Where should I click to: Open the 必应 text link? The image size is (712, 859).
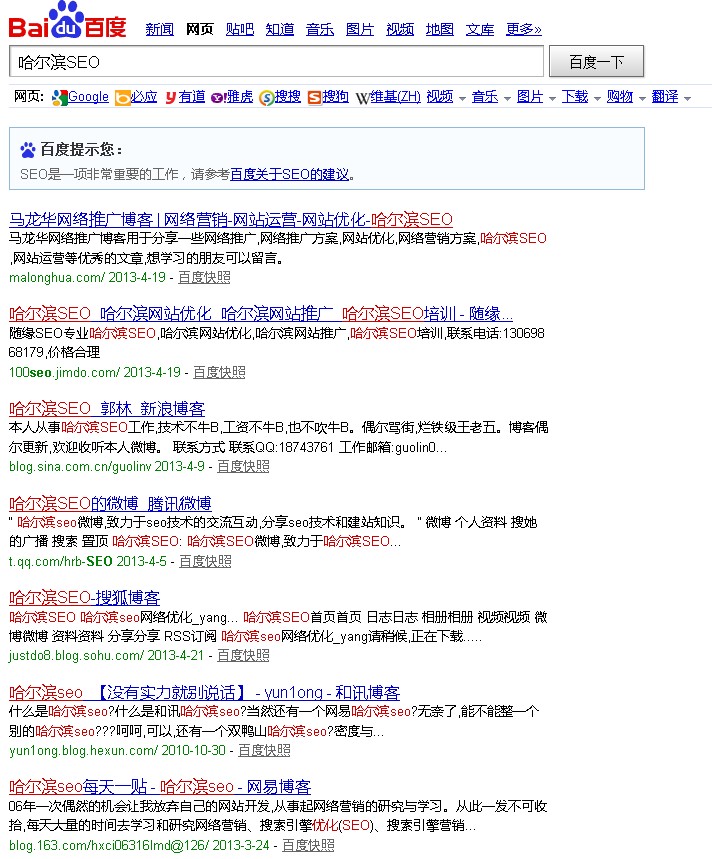pos(144,97)
